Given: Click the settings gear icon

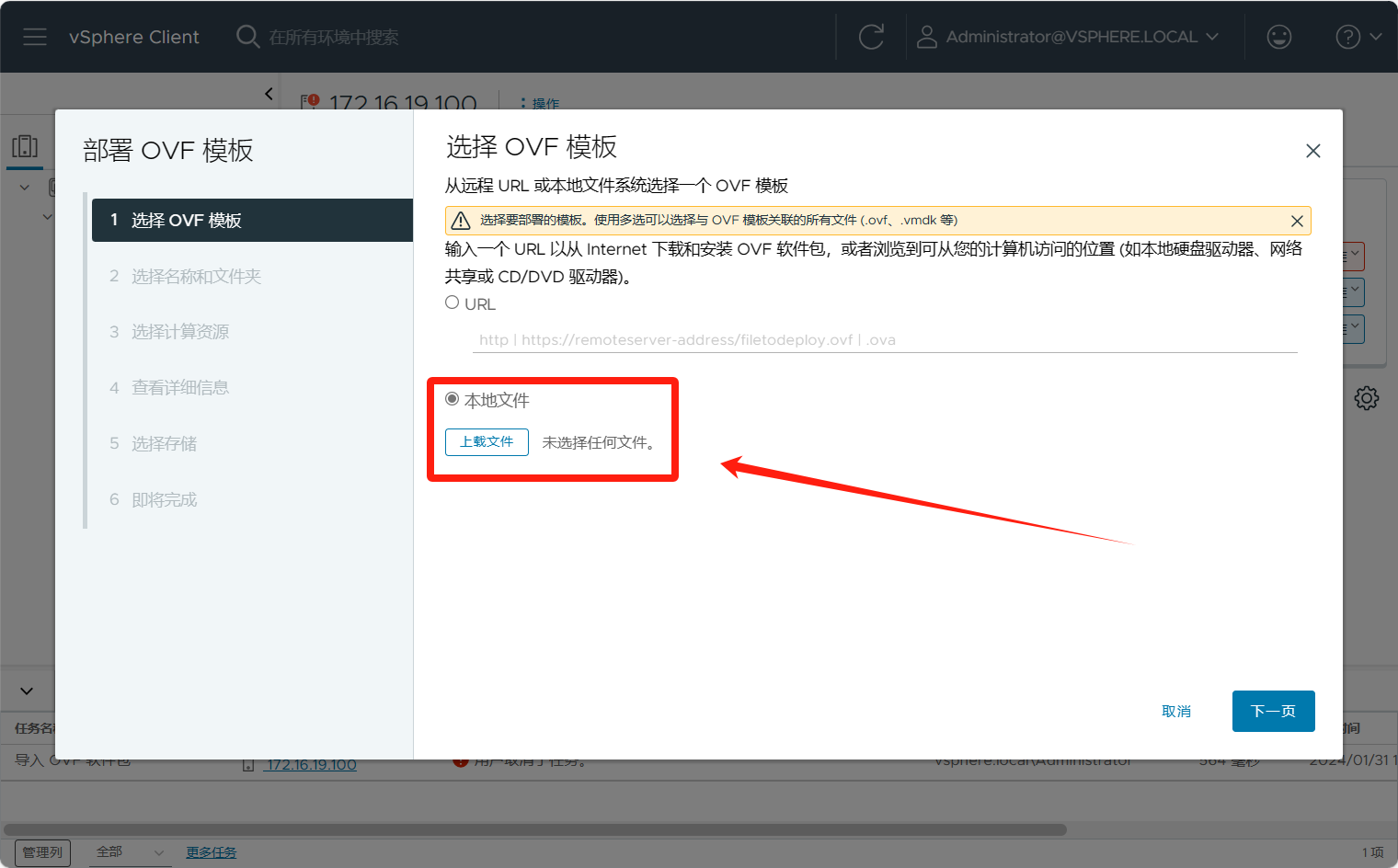Looking at the screenshot, I should tap(1366, 398).
